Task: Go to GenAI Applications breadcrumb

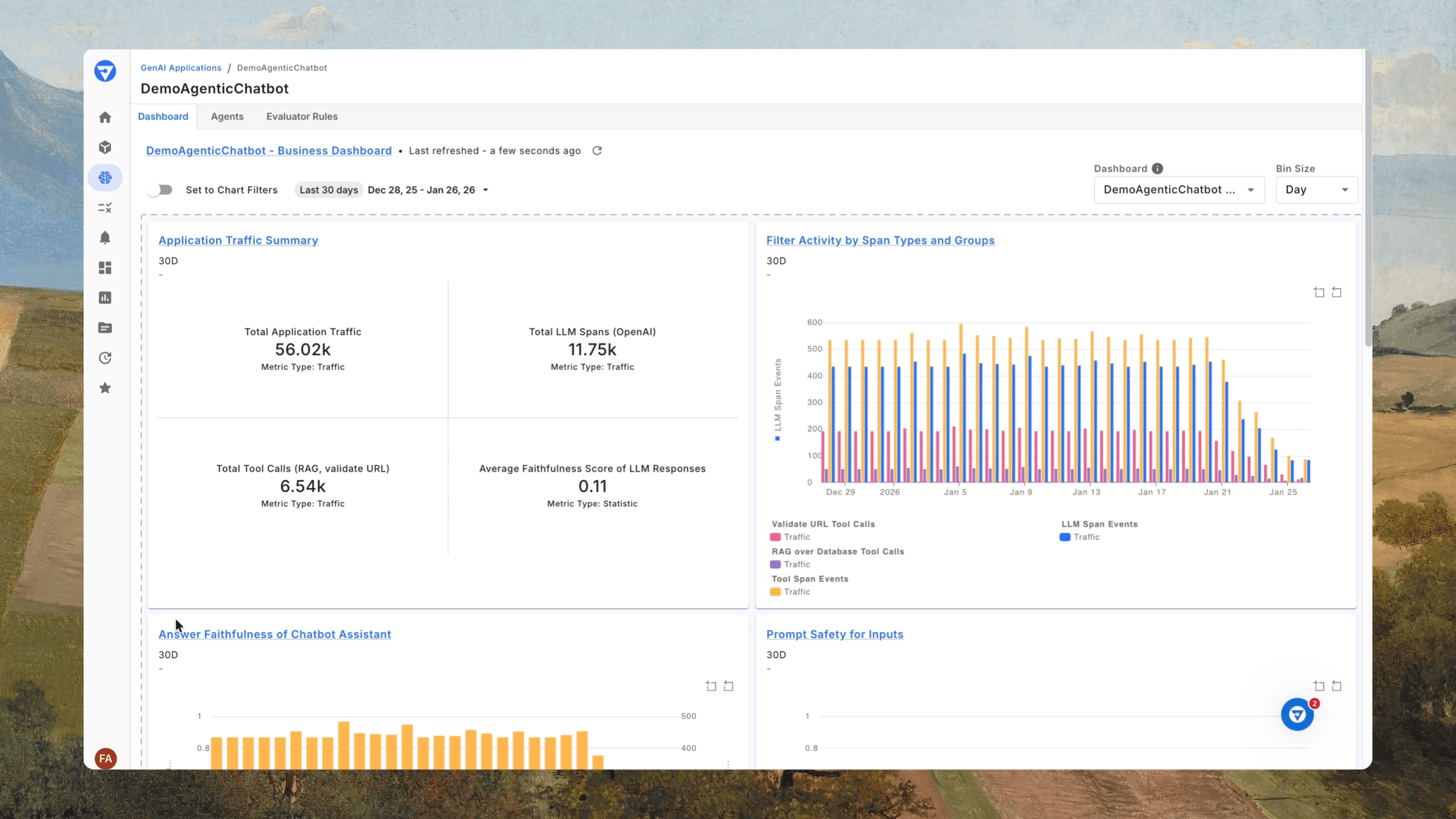Action: (181, 68)
